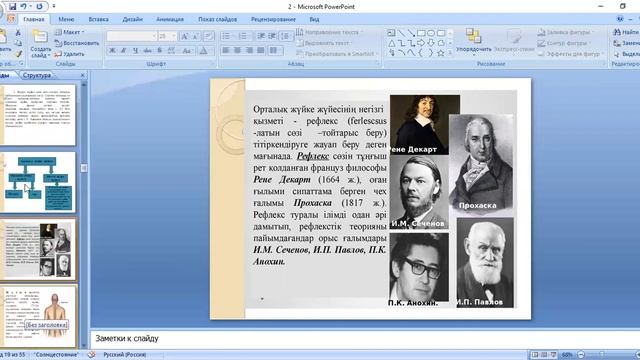Select the triangle shape in gallery
This screenshot has height=360, width=640.
(391, 43)
